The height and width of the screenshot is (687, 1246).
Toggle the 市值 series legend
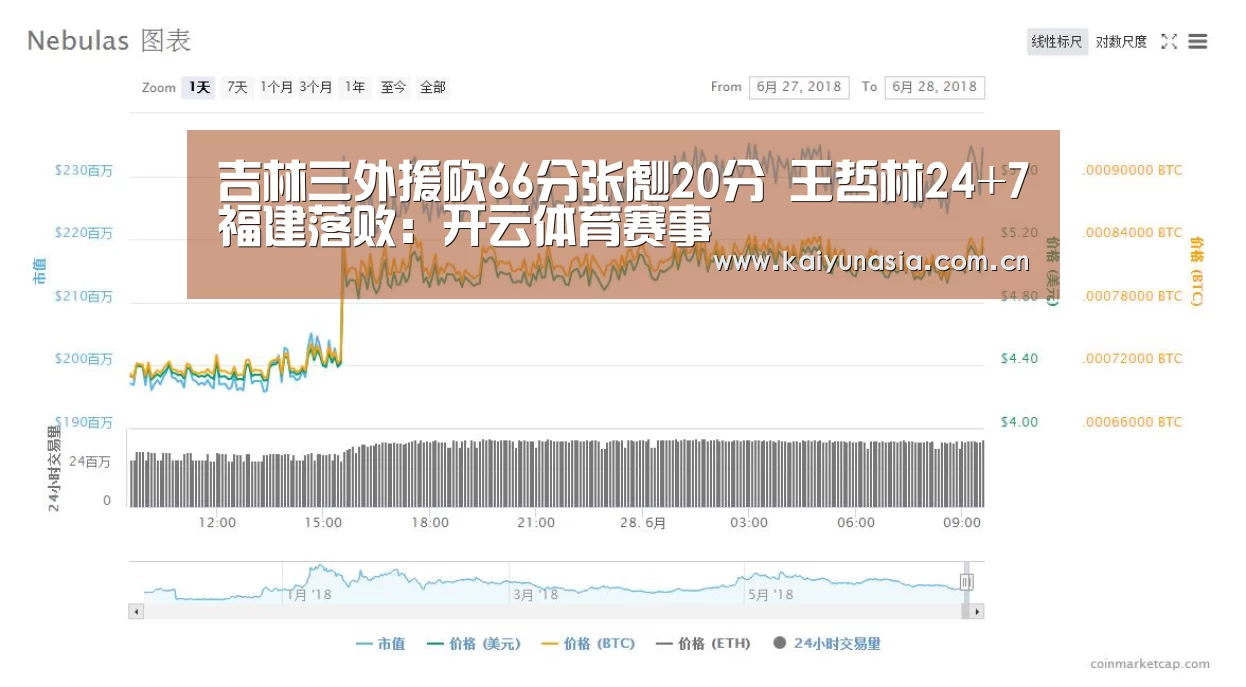click(381, 644)
